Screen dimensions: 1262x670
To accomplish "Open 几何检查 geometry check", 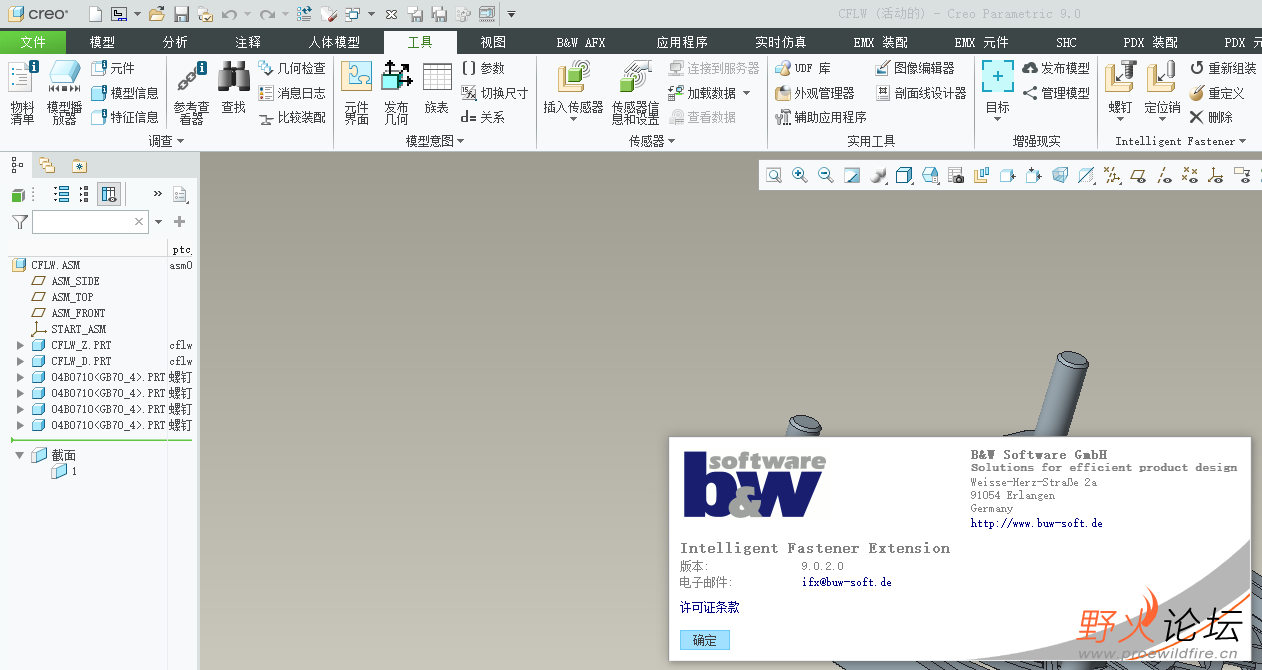I will (292, 68).
